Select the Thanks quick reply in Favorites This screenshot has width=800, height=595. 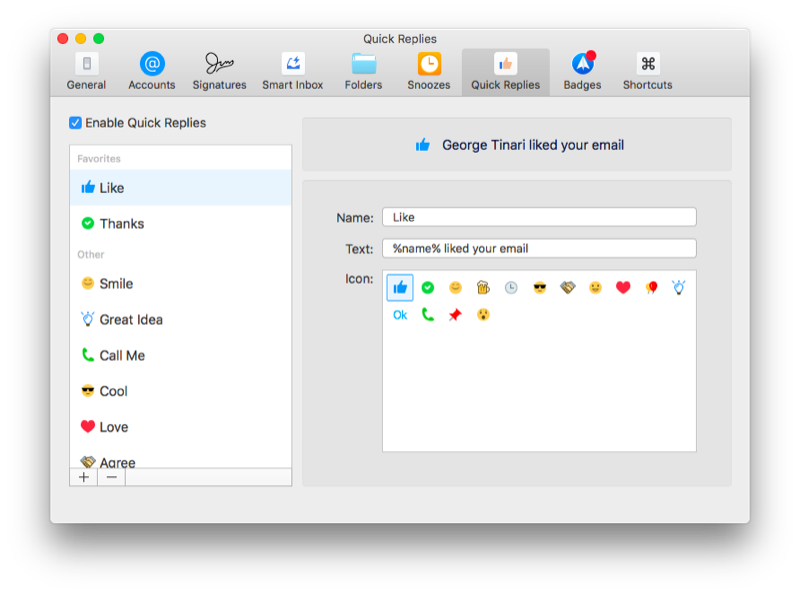121,224
